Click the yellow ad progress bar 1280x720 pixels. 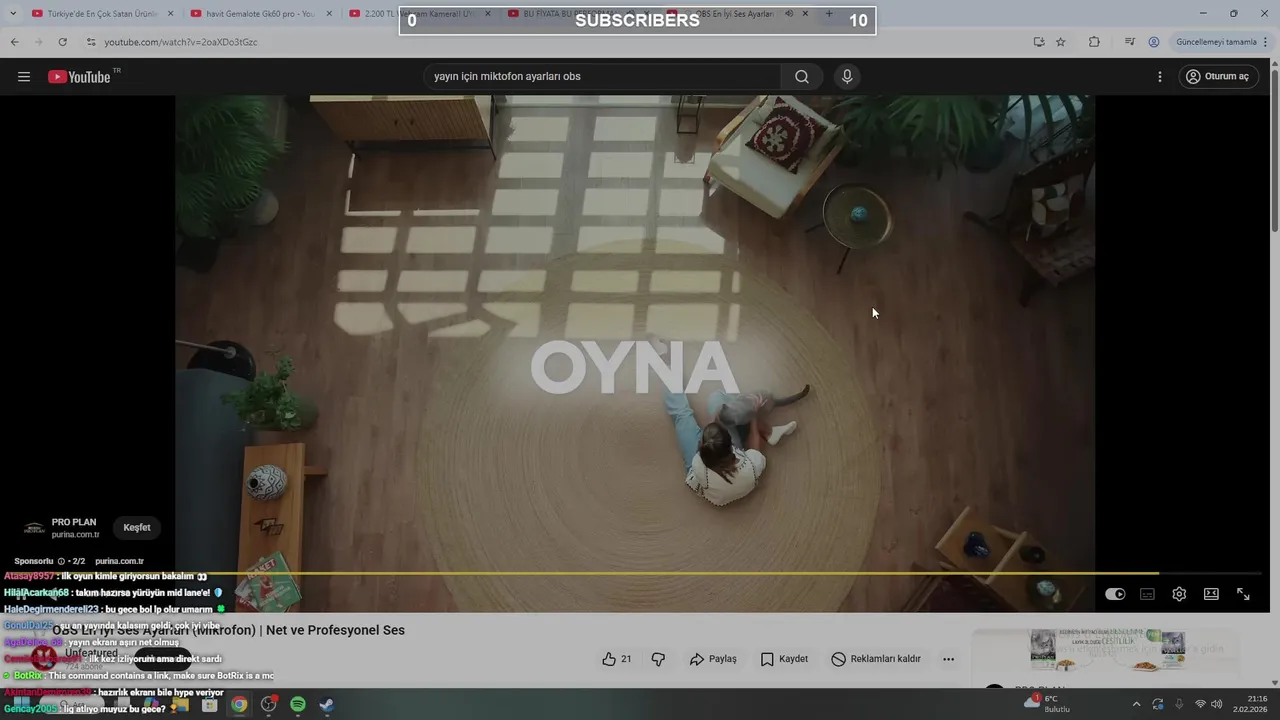[x=635, y=573]
